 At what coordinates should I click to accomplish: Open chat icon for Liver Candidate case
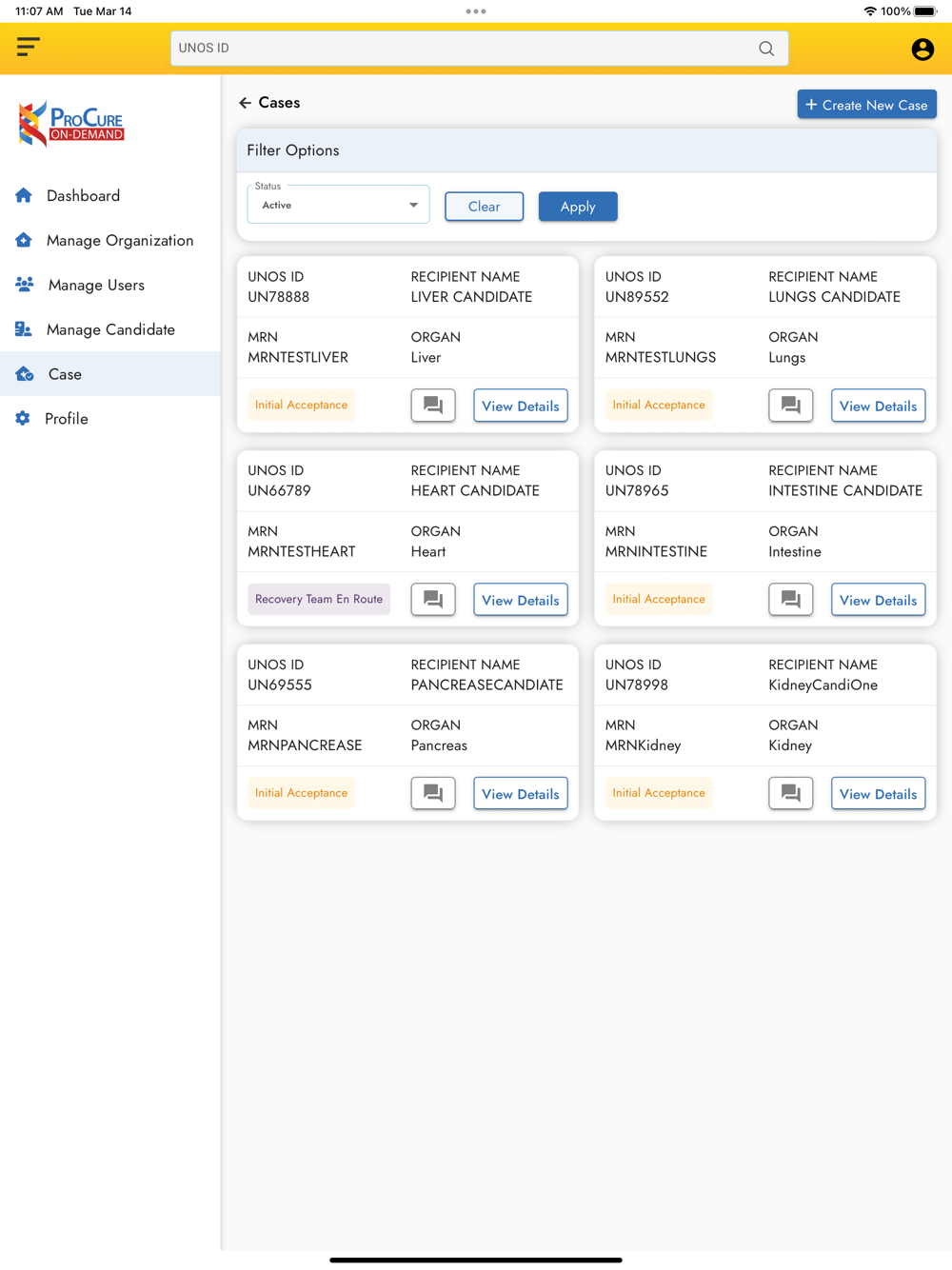pos(433,406)
